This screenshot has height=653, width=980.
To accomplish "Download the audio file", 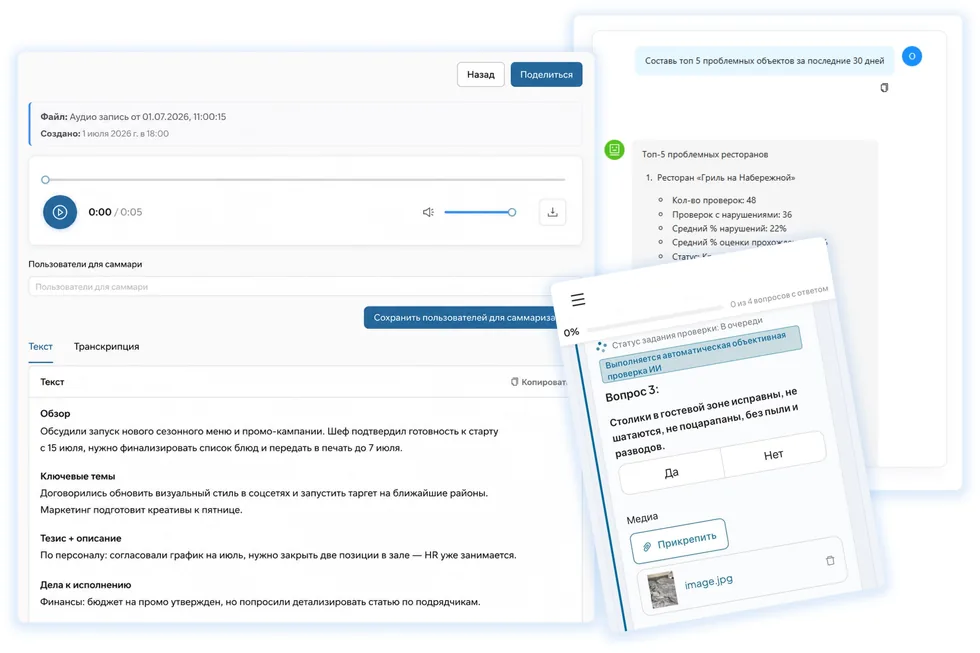I will coord(552,212).
